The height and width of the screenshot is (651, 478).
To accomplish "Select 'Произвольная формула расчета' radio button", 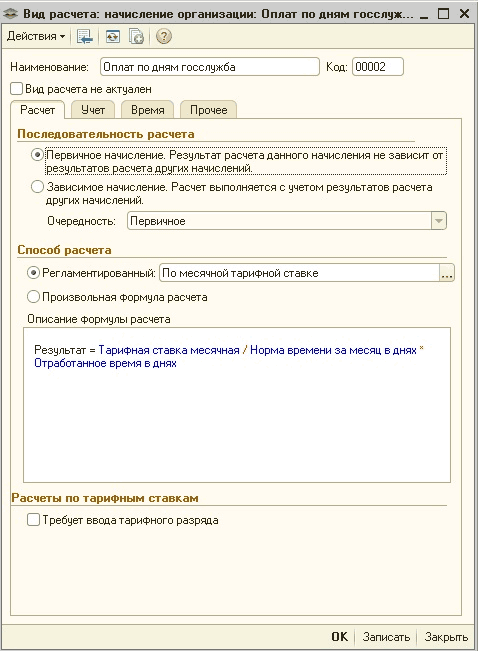I will (33, 297).
